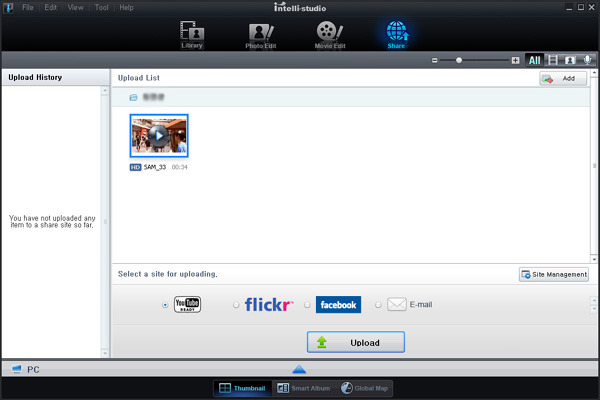The height and width of the screenshot is (400, 600).
Task: Filter list to show audio files
Action: pyautogui.click(x=587, y=60)
